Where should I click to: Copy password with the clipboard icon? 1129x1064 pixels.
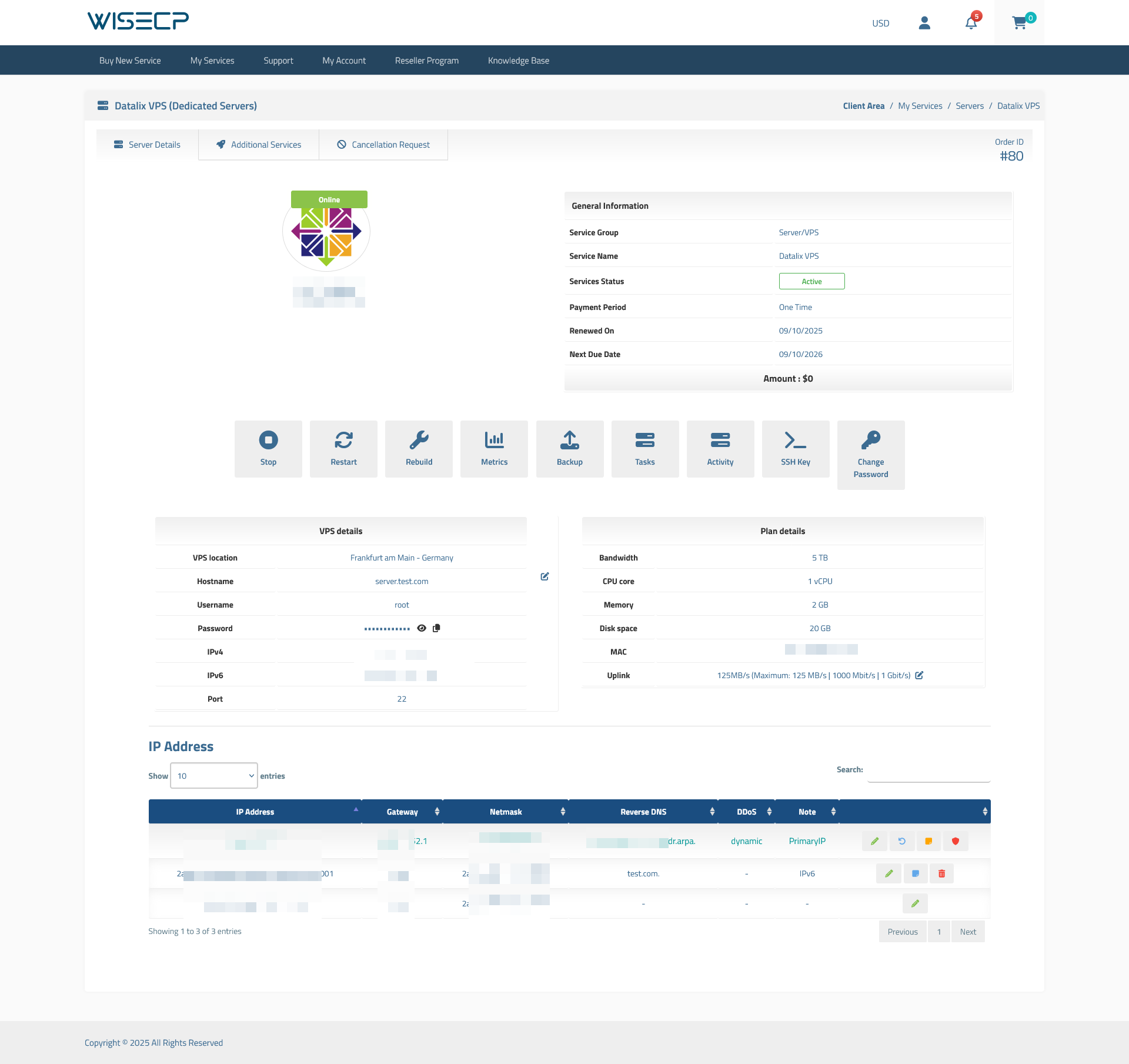coord(436,628)
